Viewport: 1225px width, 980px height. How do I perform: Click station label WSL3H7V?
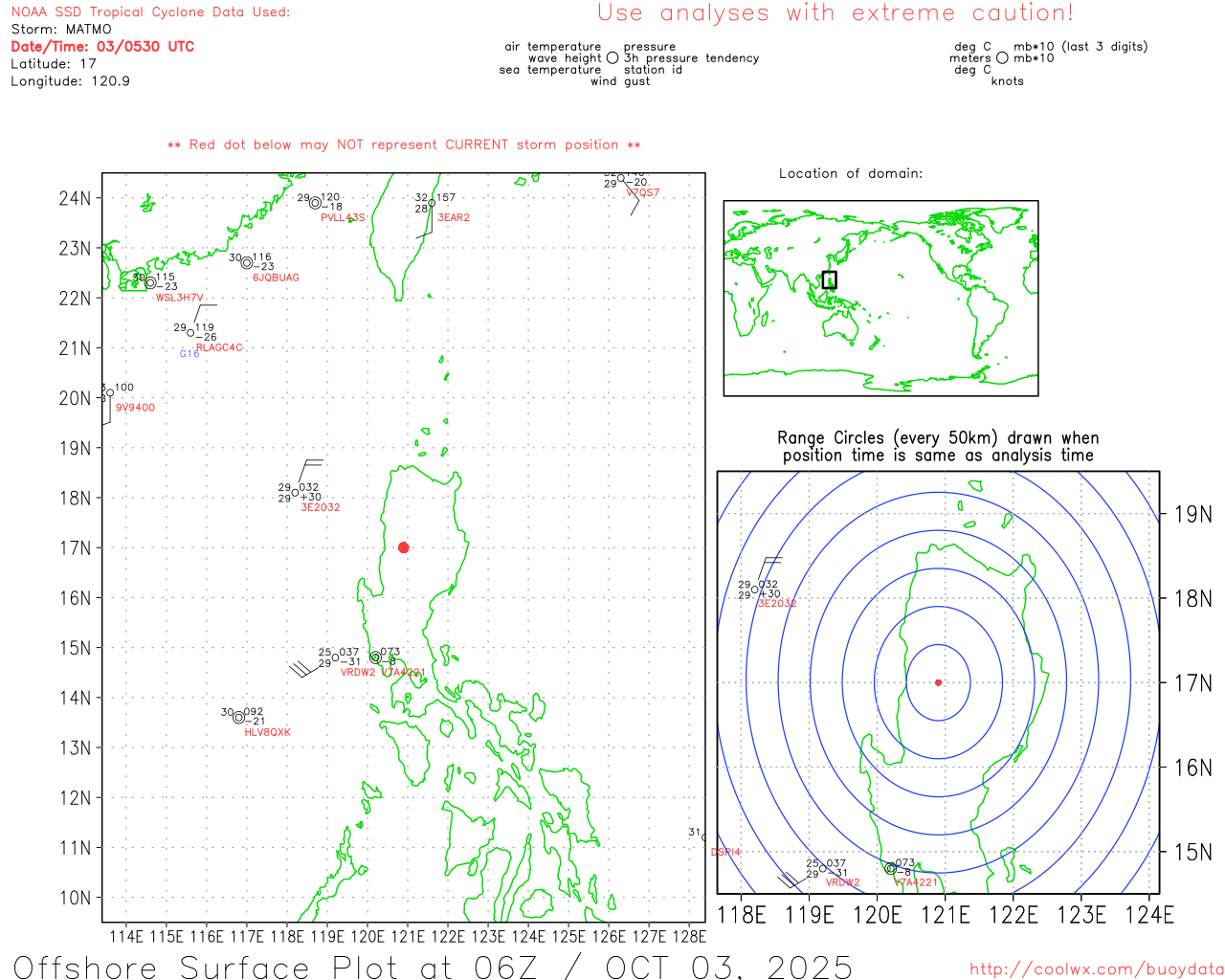tap(179, 298)
